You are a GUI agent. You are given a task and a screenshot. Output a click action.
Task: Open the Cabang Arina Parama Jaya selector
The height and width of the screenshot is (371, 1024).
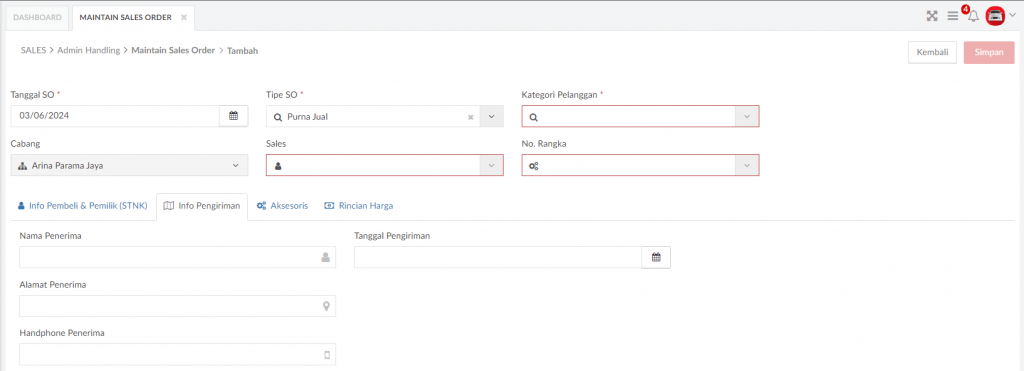[x=129, y=165]
